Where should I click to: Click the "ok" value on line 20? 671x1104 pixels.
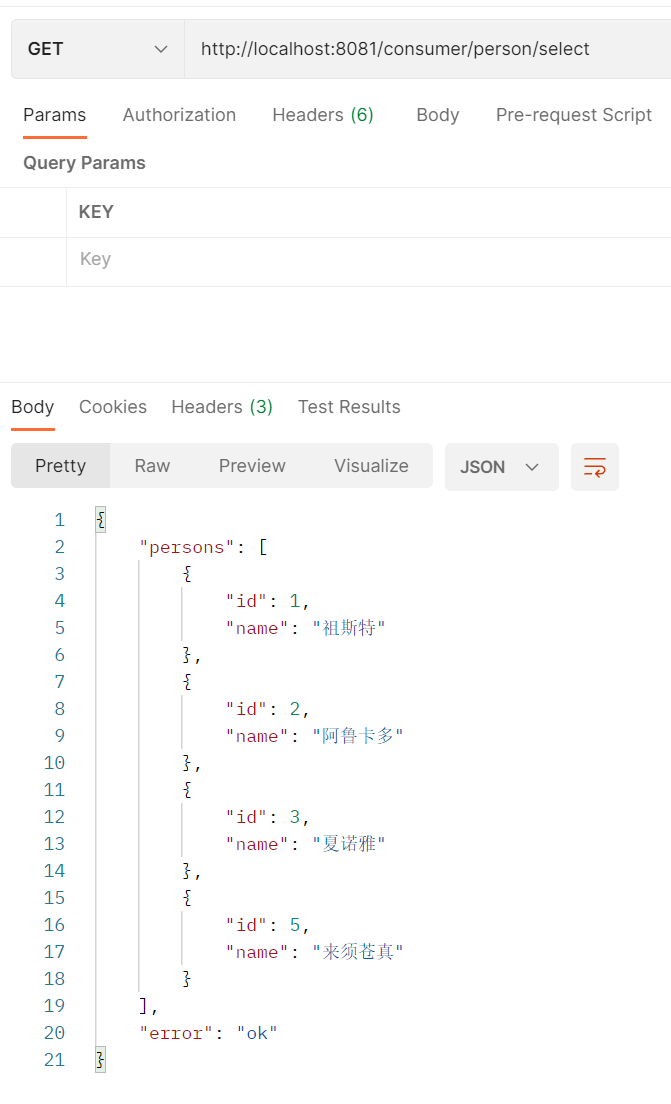pyautogui.click(x=257, y=1033)
